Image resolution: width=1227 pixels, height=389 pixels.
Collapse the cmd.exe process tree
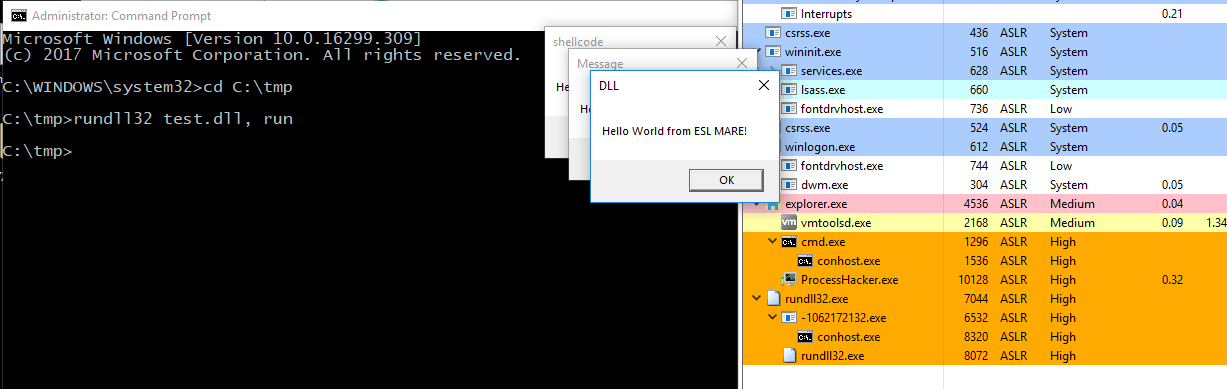(773, 242)
